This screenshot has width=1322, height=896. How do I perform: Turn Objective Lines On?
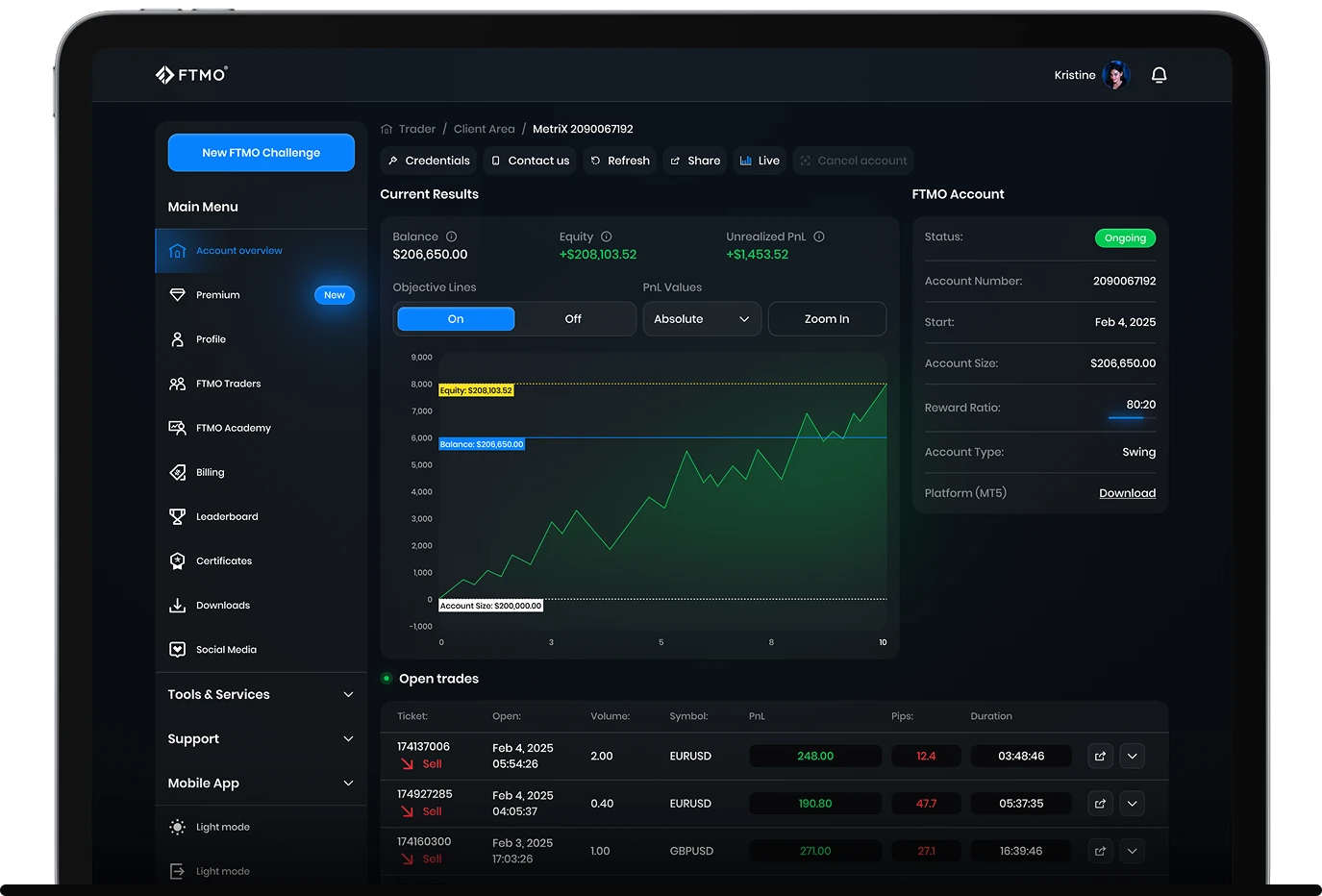456,319
